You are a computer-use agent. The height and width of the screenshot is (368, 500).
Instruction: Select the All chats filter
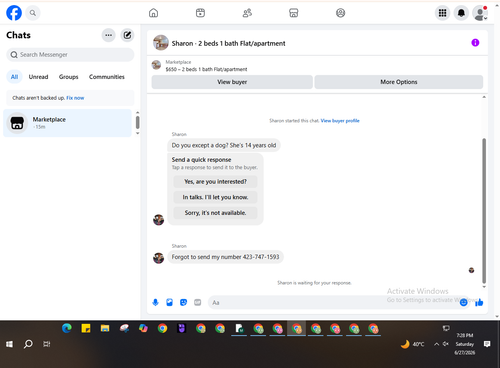point(14,77)
